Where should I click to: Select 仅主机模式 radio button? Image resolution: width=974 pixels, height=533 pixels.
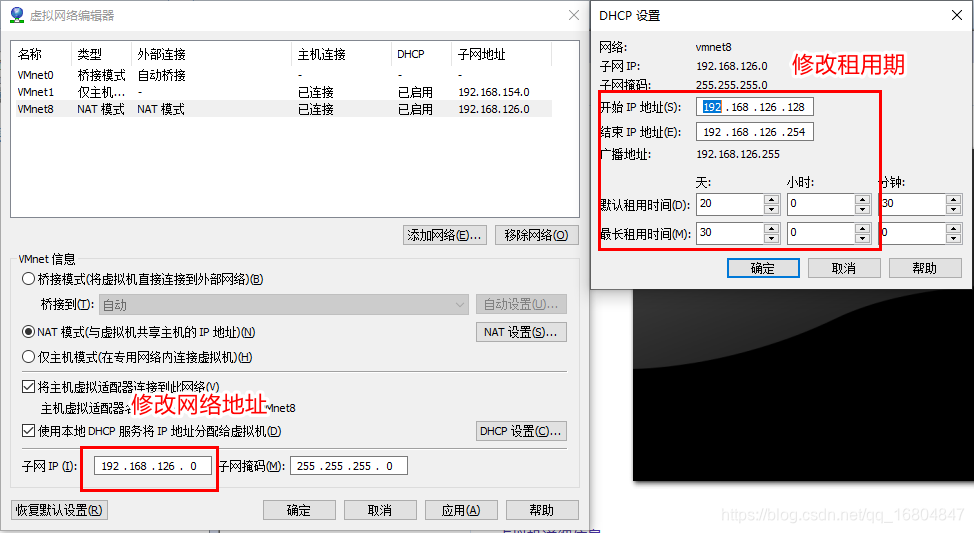(28, 357)
